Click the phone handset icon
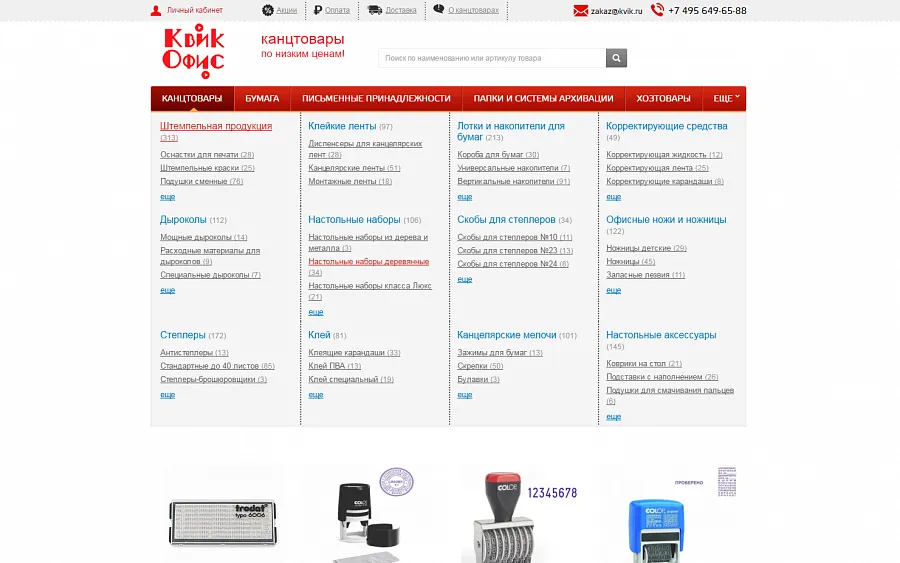This screenshot has width=900, height=563. (x=657, y=10)
